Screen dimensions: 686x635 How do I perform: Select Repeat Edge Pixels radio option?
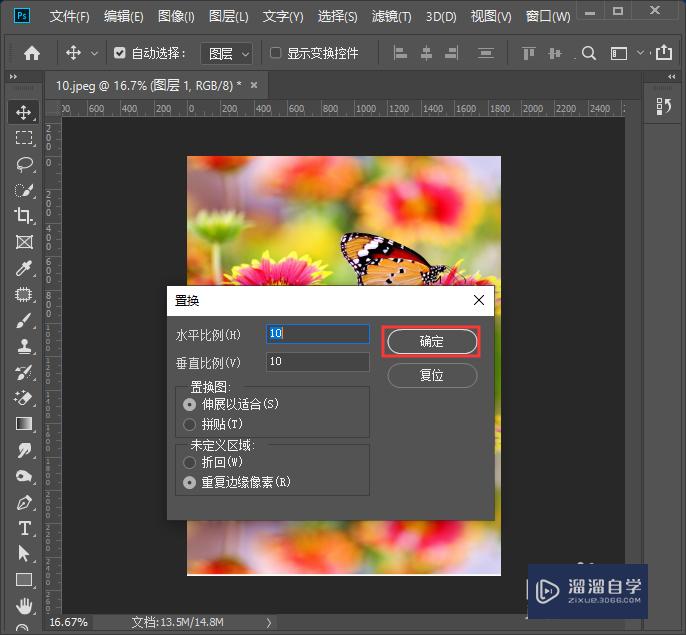(x=189, y=483)
